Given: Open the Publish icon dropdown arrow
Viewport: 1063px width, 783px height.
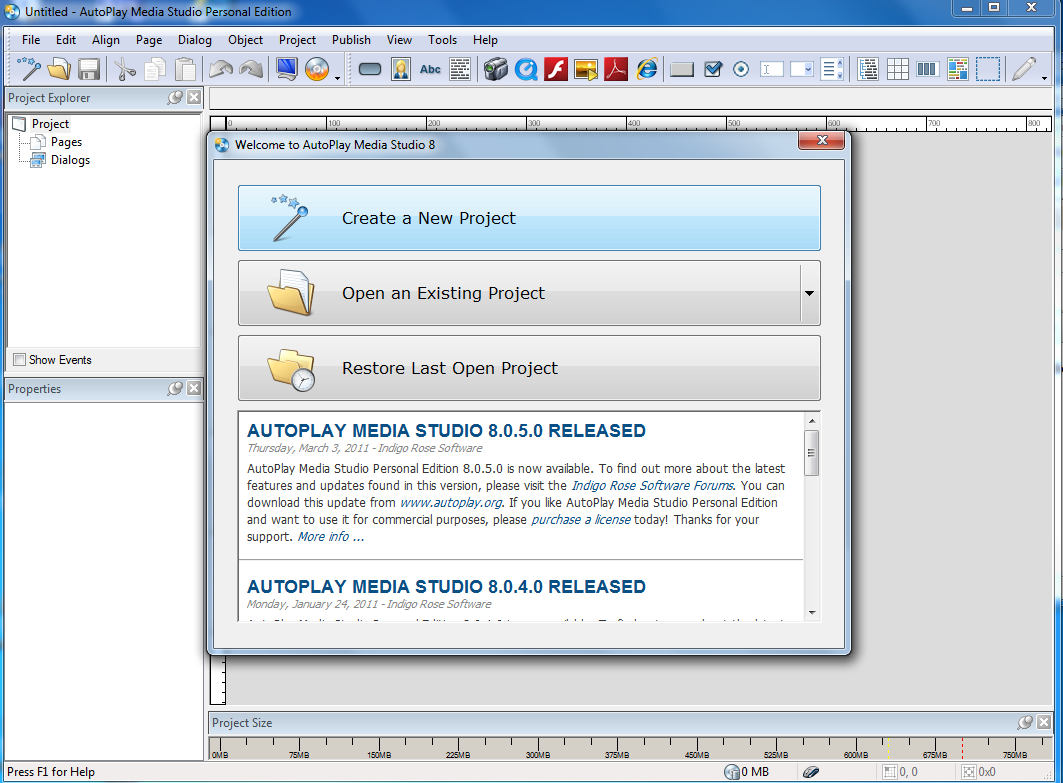Looking at the screenshot, I should pyautogui.click(x=338, y=78).
